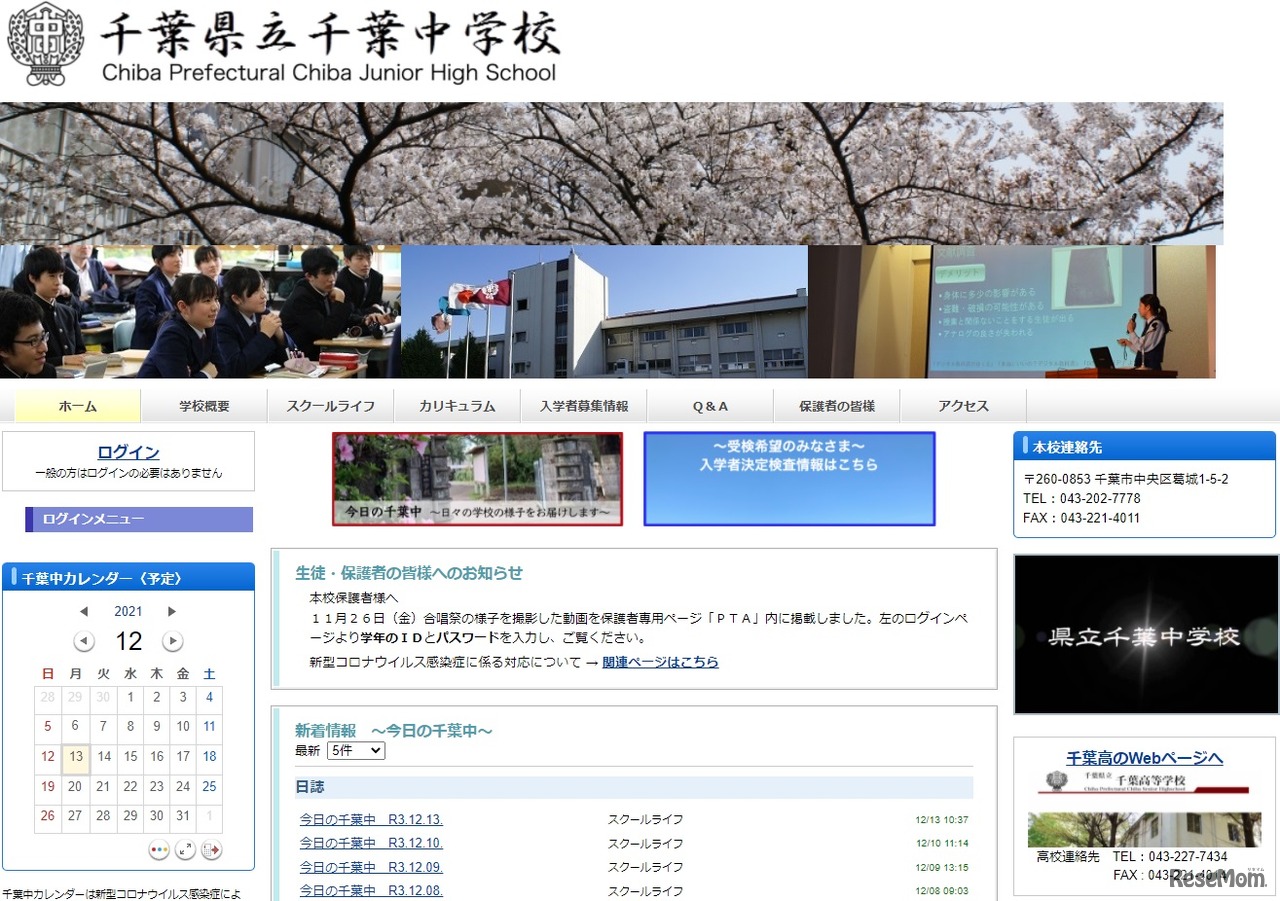The height and width of the screenshot is (901, 1280).
Task: Click the three colored dots calendar icon
Action: (x=158, y=850)
